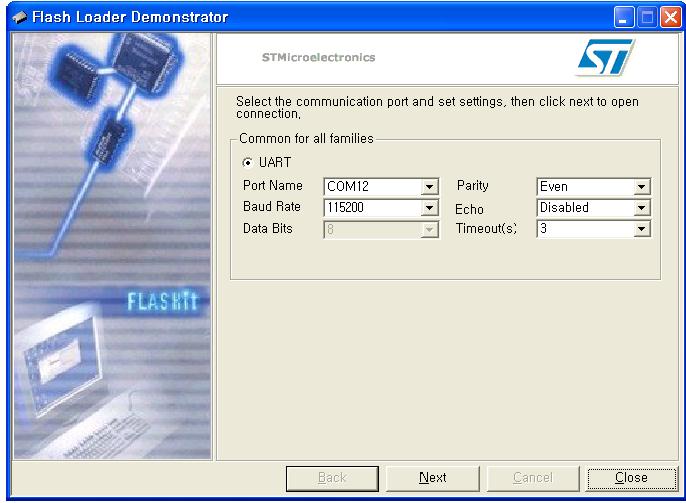Close the window with the red X
Viewport: 686px width, 503px height.
[670, 17]
